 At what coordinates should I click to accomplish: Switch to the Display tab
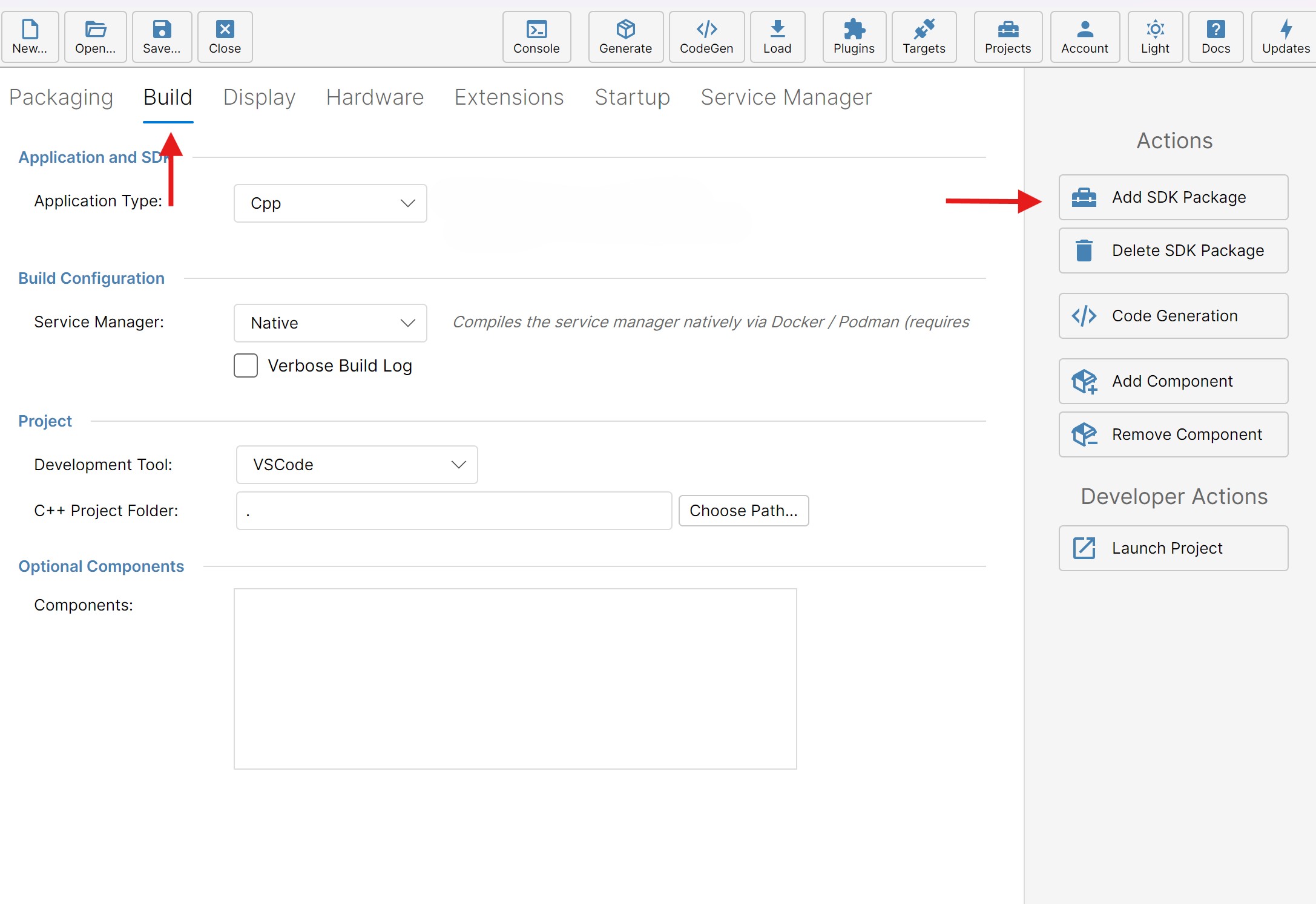[259, 97]
